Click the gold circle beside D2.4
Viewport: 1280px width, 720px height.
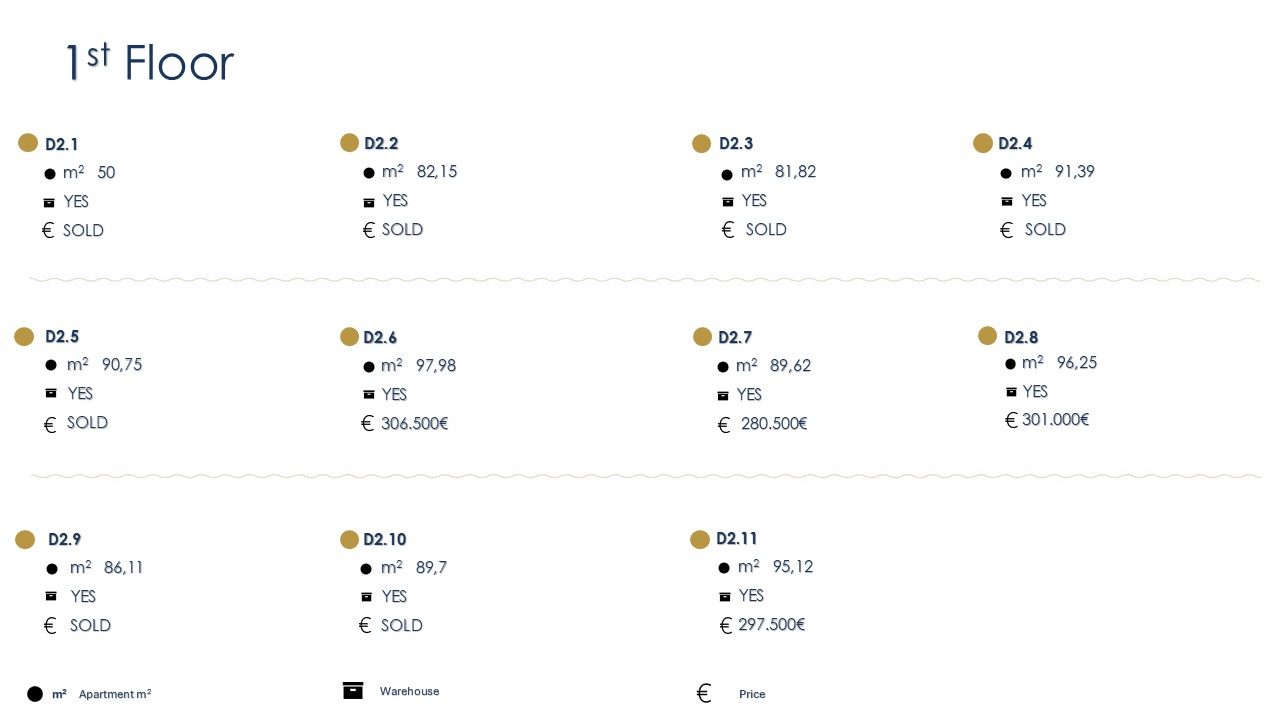983,143
